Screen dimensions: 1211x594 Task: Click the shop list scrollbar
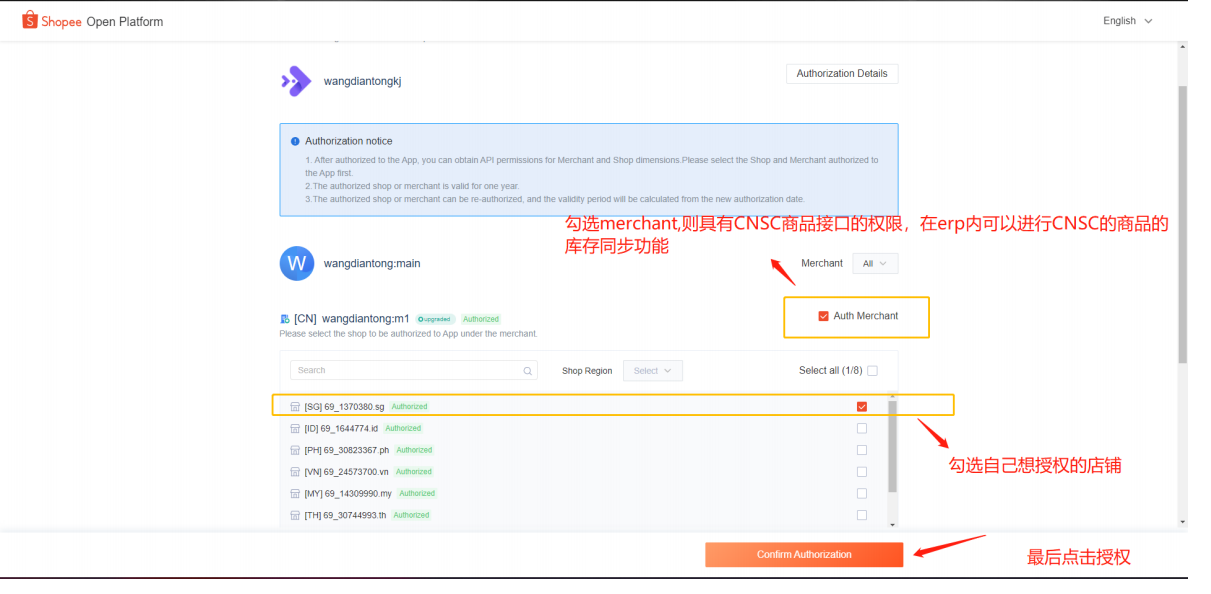[x=892, y=447]
